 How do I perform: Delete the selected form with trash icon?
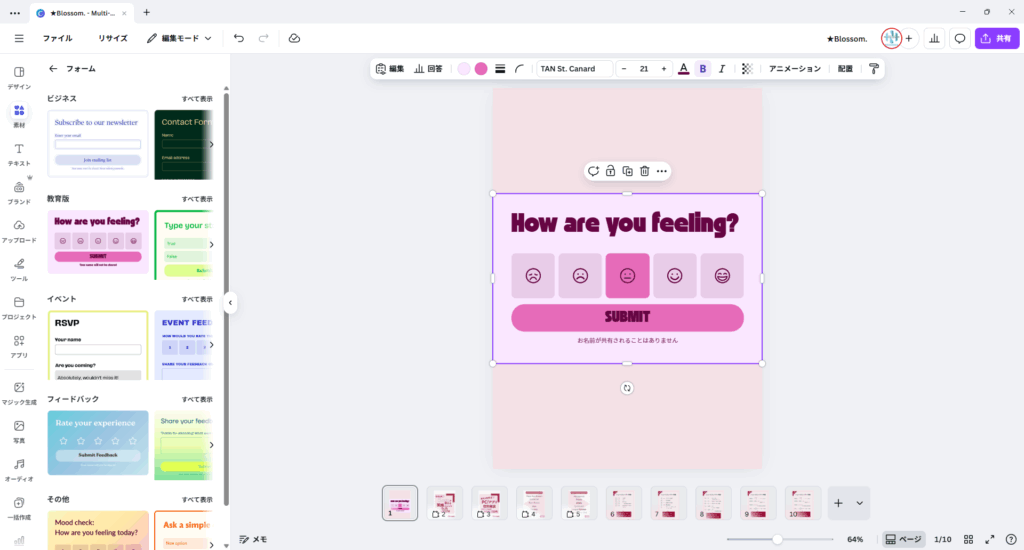[644, 171]
